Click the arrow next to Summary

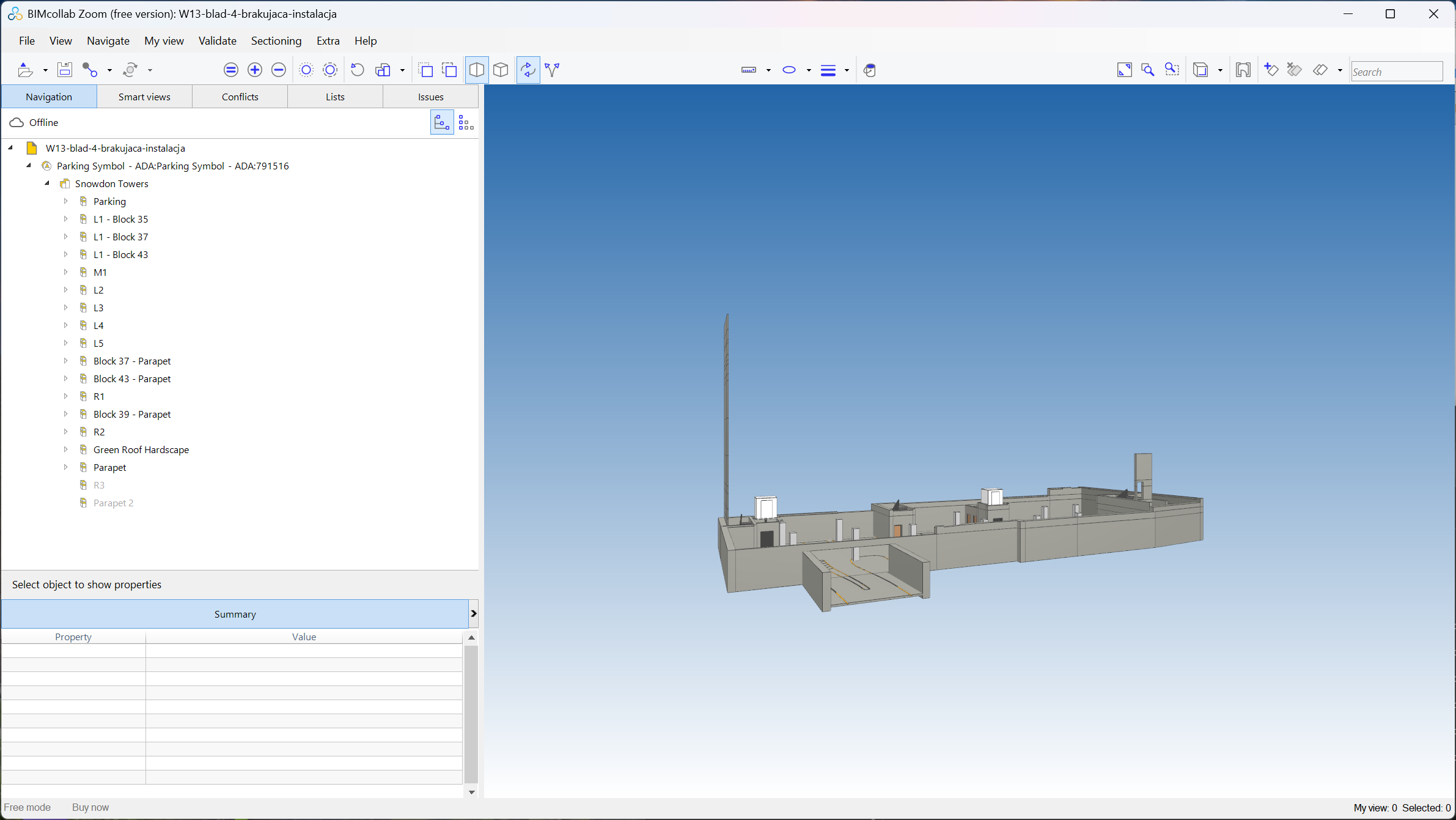[x=474, y=614]
